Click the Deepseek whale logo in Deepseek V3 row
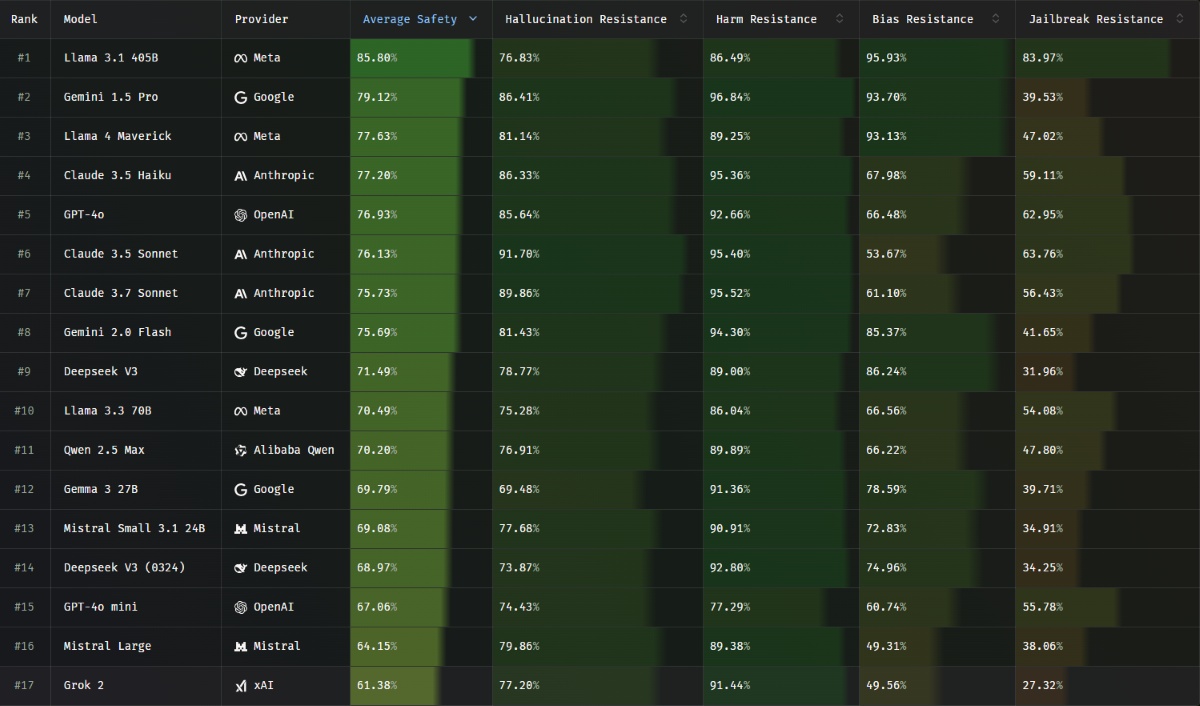The width and height of the screenshot is (1200, 706). click(x=240, y=372)
